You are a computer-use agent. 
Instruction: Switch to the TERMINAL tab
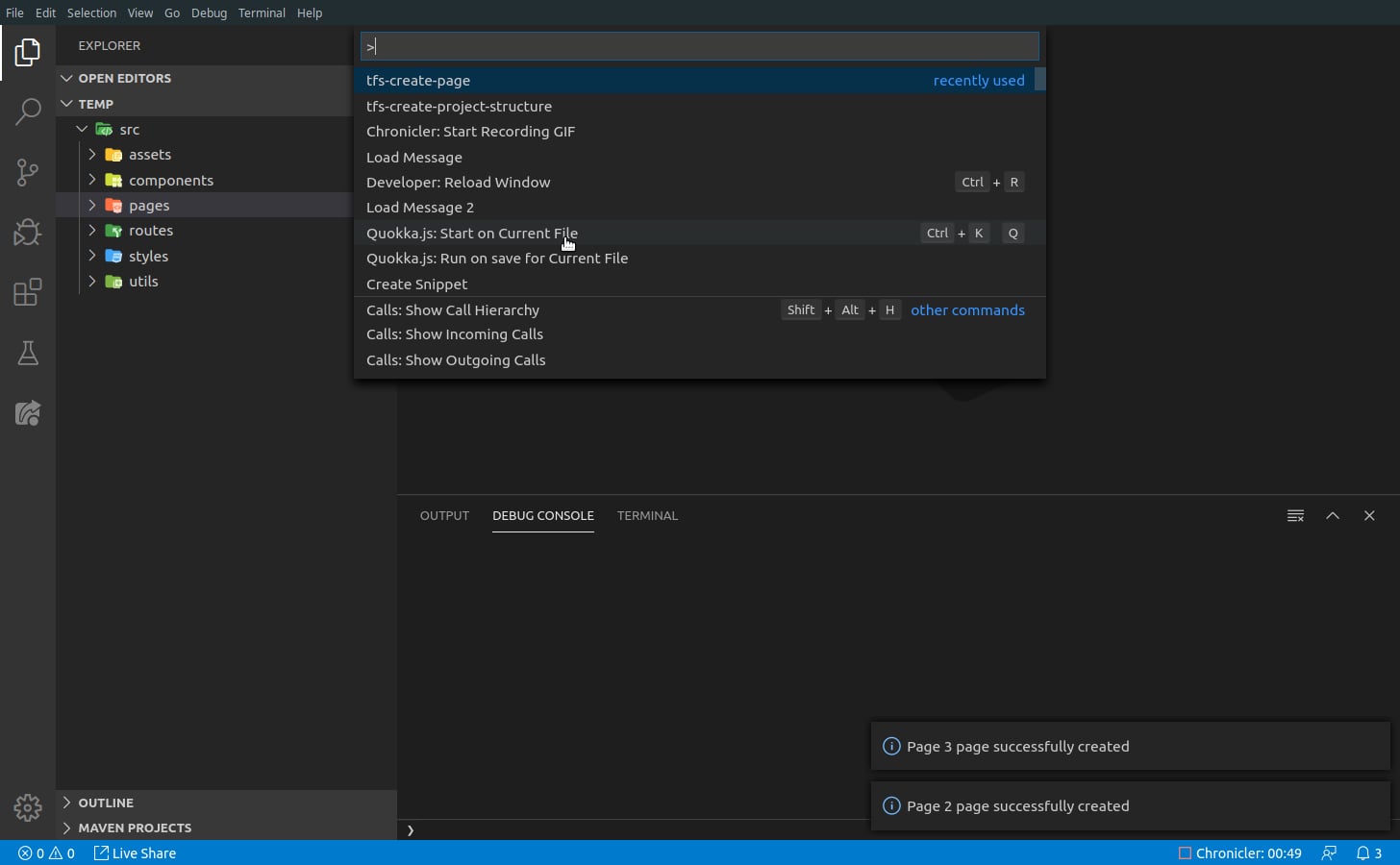pos(647,516)
